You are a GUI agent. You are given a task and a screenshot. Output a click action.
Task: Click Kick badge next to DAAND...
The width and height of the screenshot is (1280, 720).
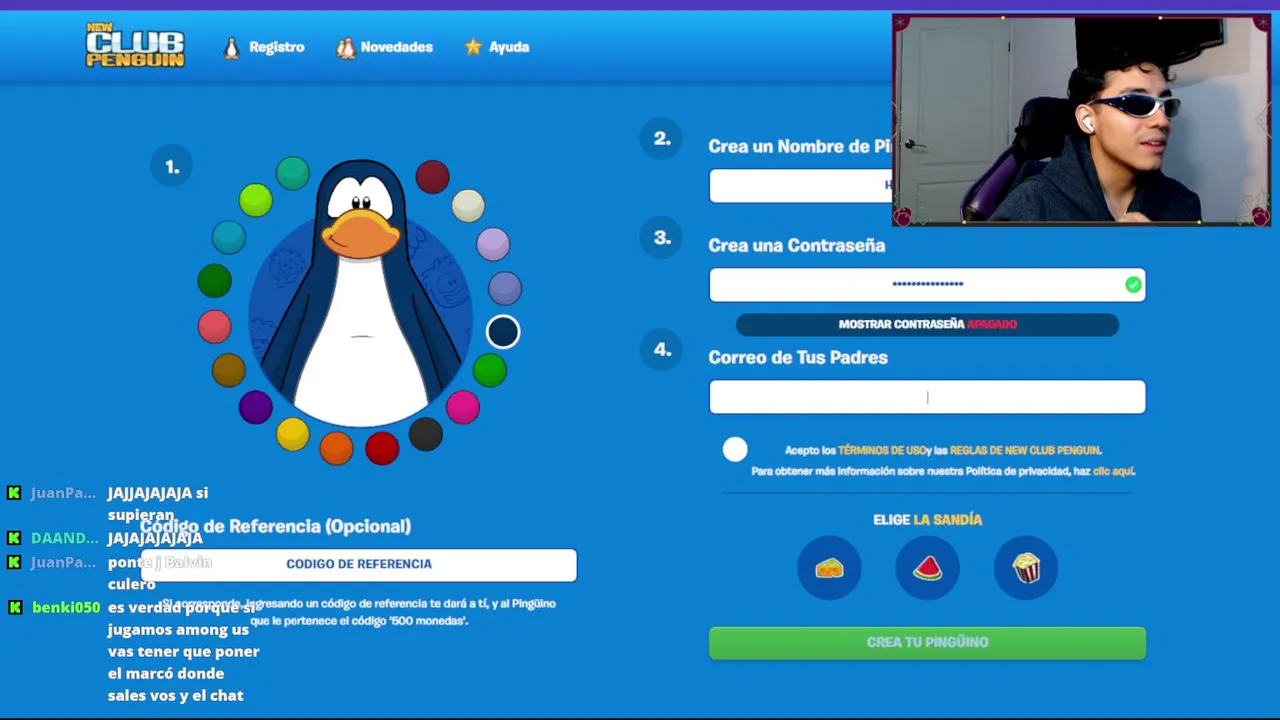(x=14, y=538)
